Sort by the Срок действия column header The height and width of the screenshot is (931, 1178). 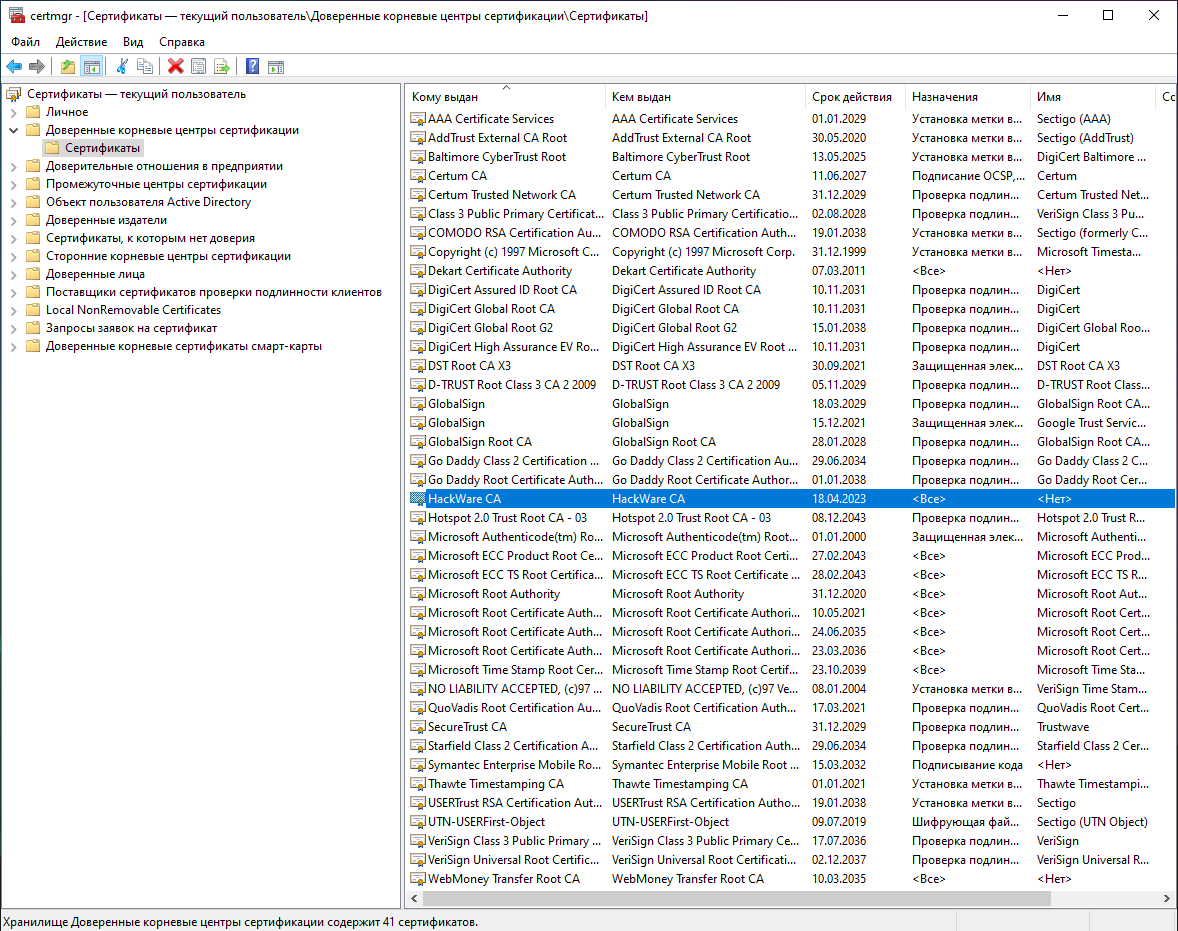[x=851, y=97]
